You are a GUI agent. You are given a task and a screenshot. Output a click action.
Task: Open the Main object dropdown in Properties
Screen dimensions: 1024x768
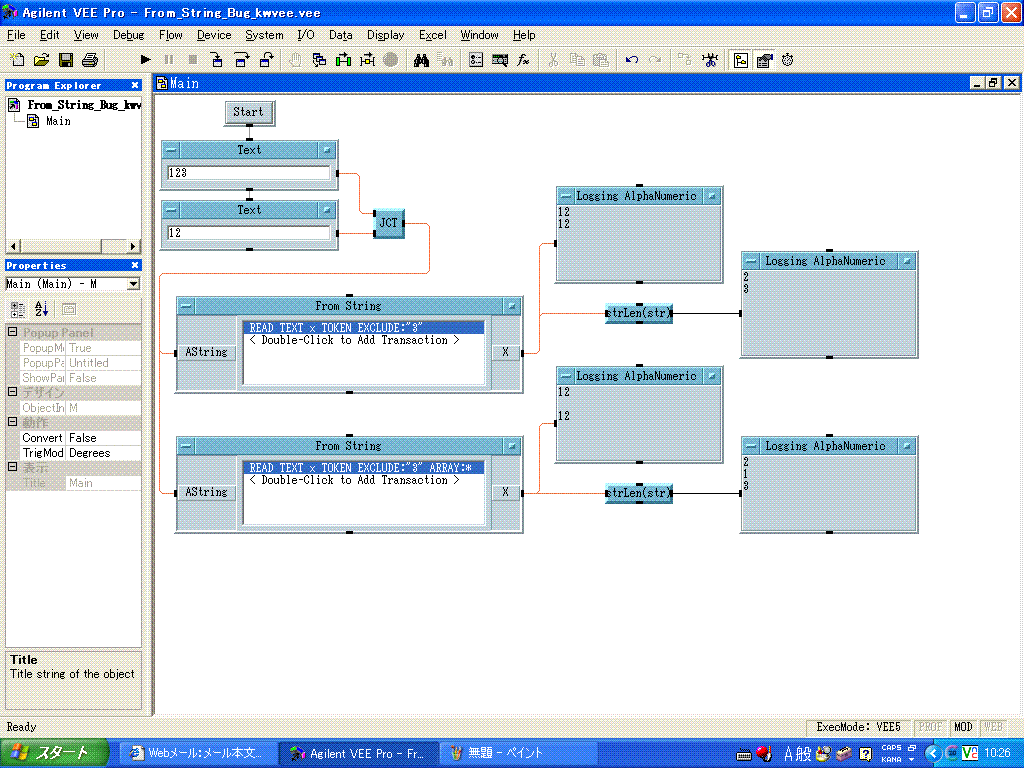133,284
